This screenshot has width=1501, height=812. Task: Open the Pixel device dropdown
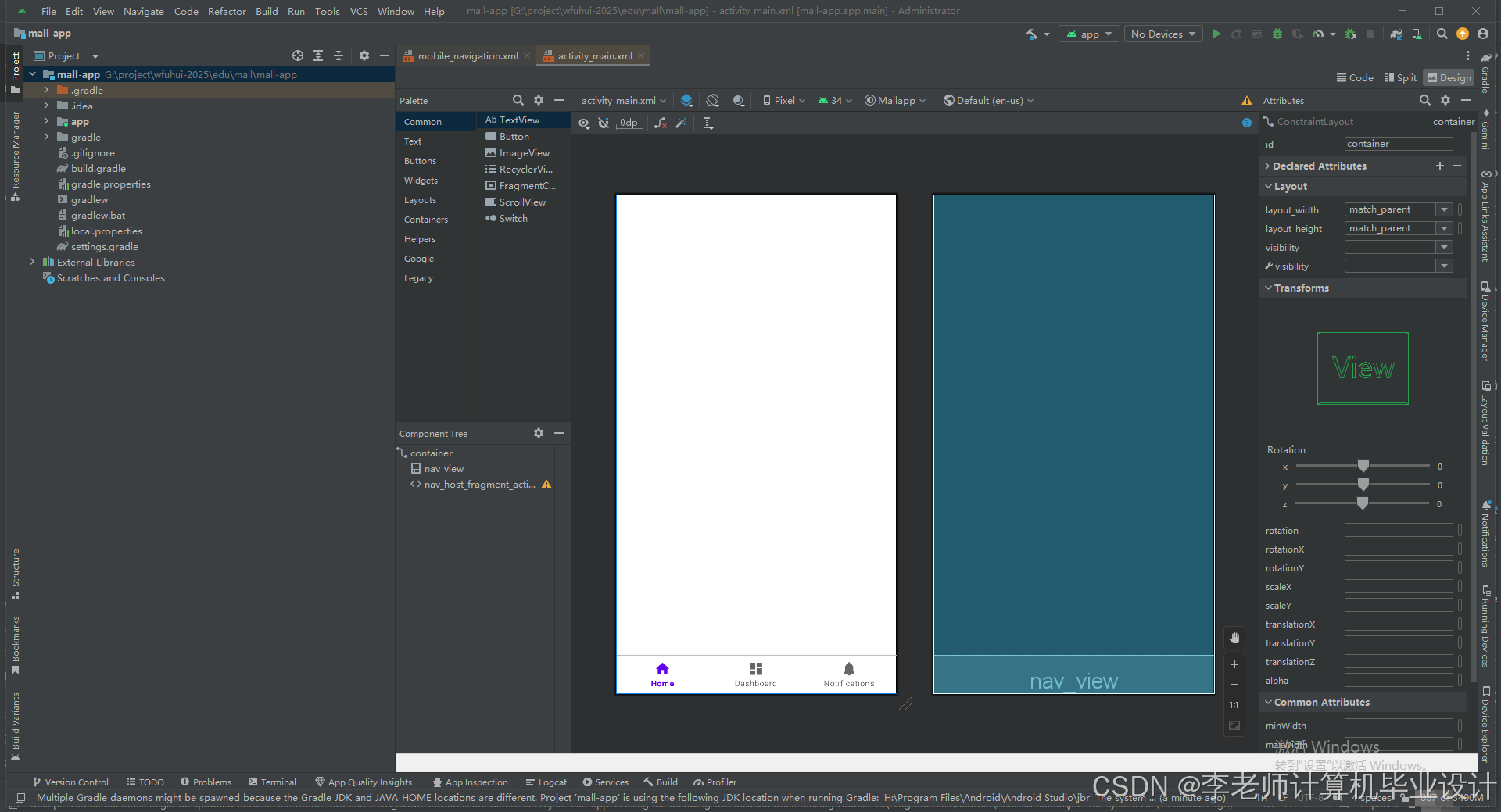[x=783, y=100]
